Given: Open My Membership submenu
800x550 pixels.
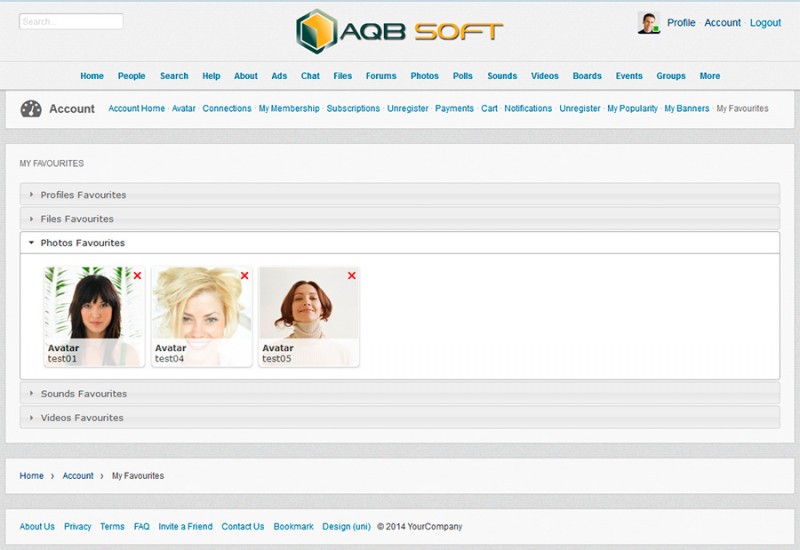Looking at the screenshot, I should tap(289, 108).
